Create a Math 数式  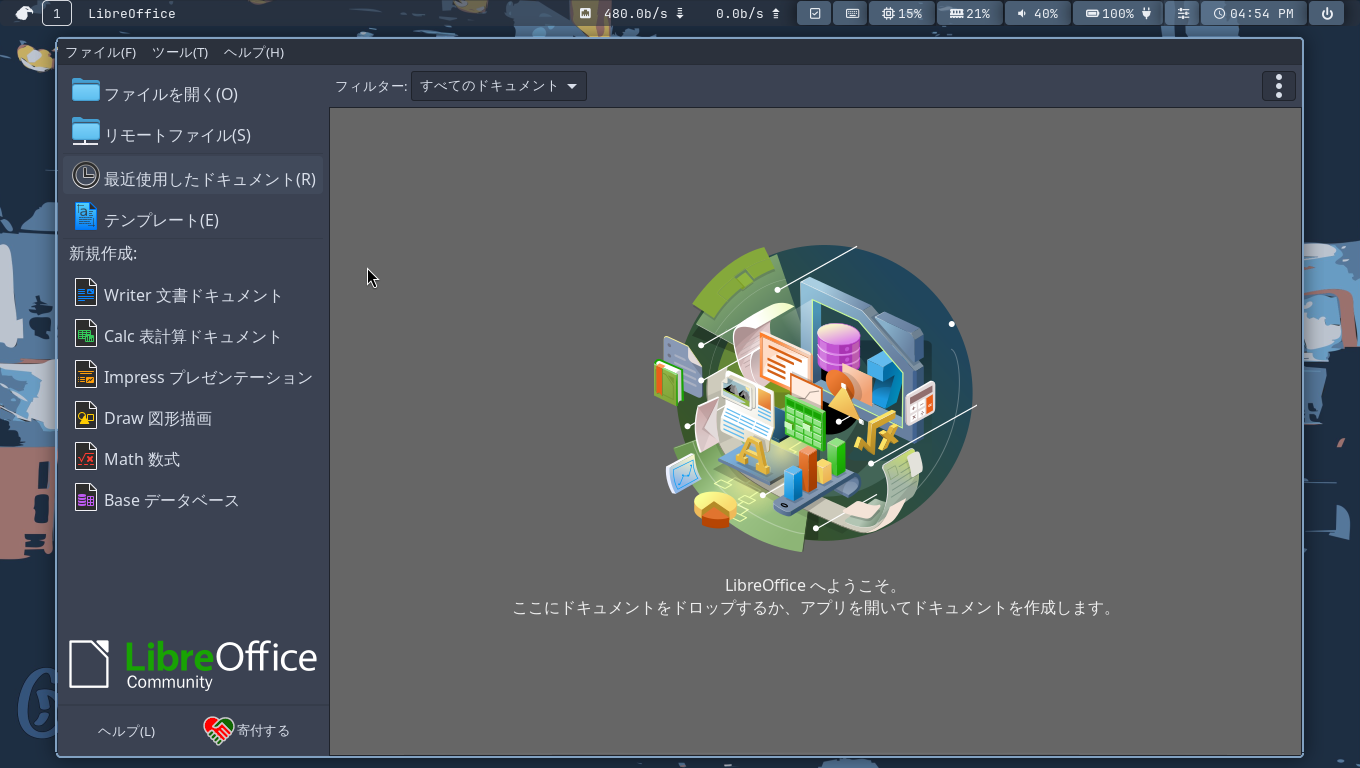pos(193,458)
